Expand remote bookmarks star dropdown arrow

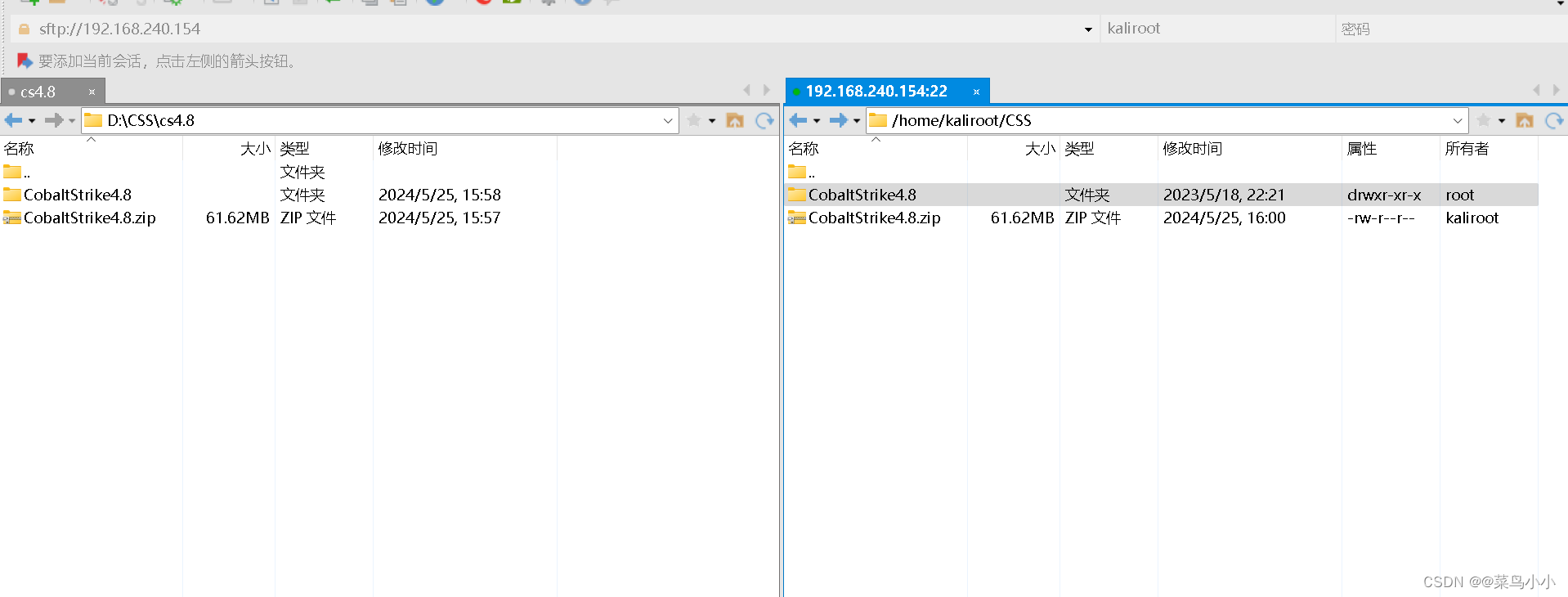pyautogui.click(x=1502, y=121)
